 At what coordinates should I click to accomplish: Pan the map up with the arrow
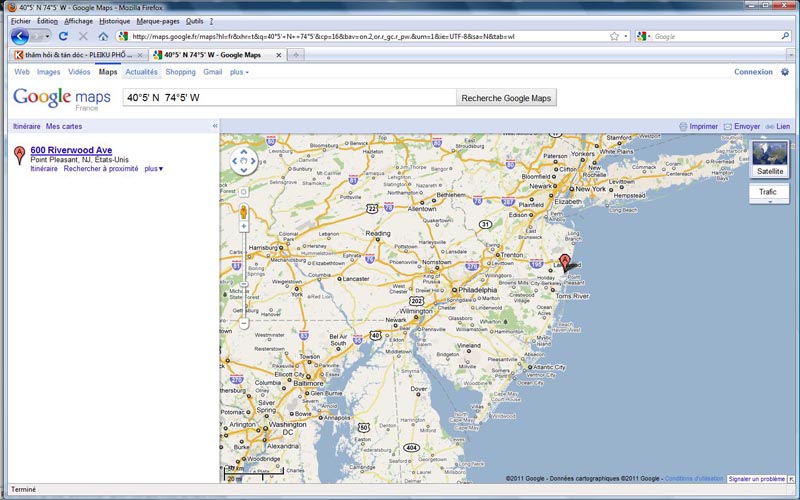[x=244, y=152]
